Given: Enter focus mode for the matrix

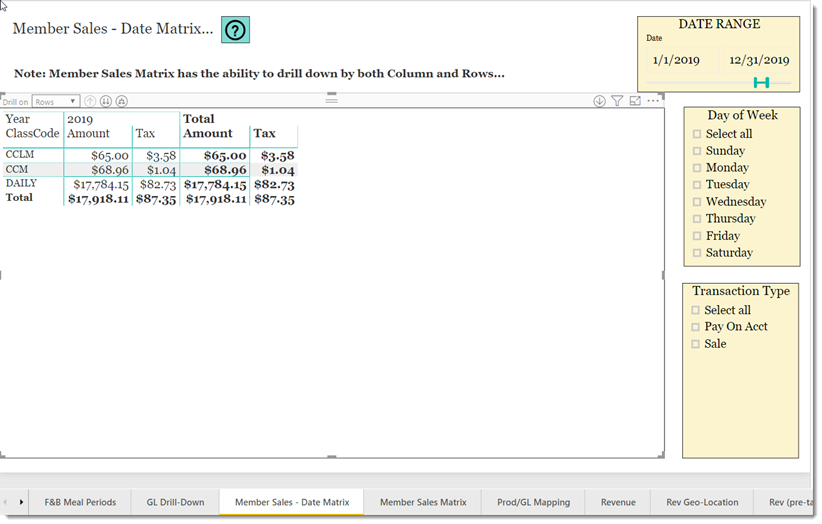Looking at the screenshot, I should (x=635, y=101).
